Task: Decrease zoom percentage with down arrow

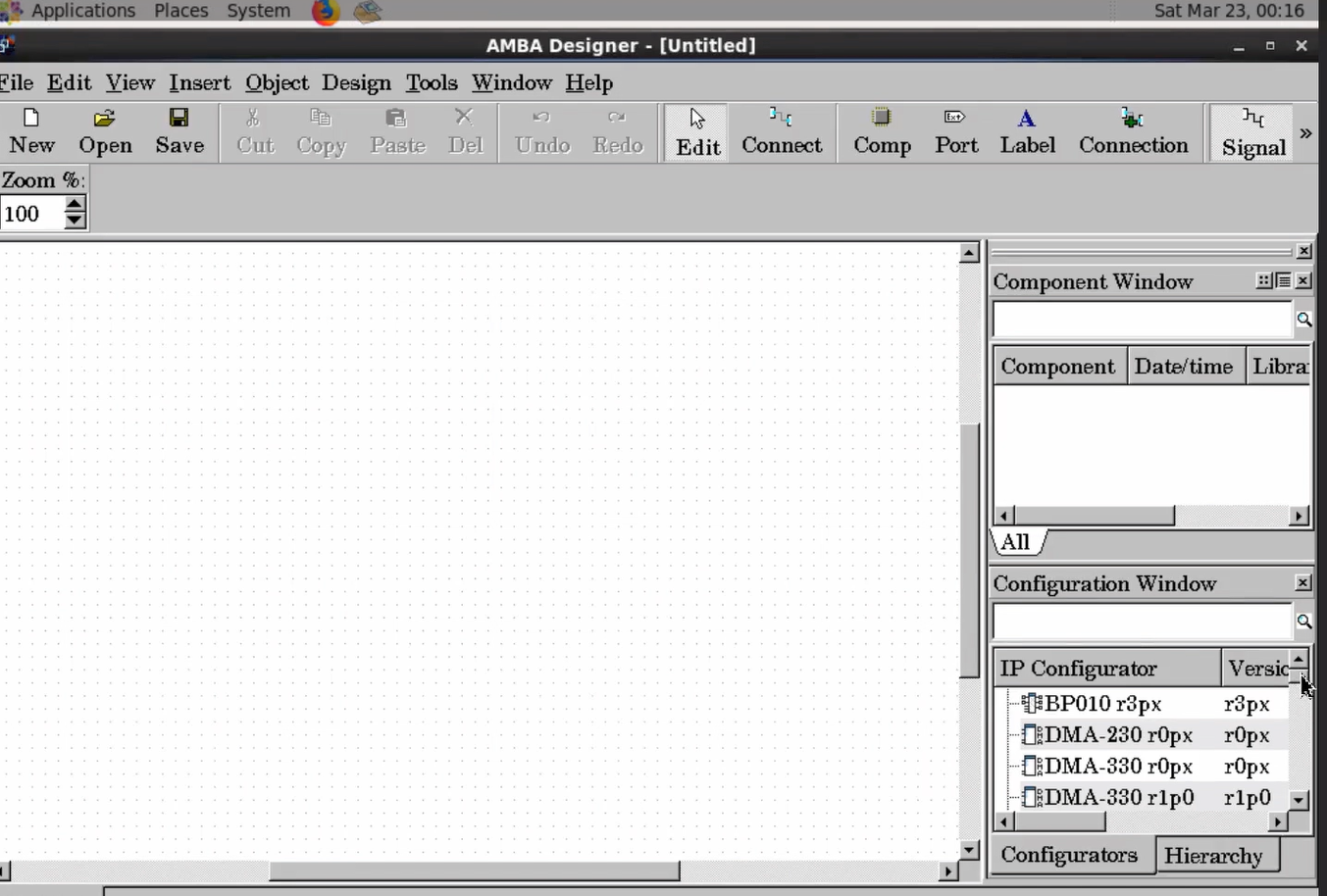Action: tap(75, 221)
